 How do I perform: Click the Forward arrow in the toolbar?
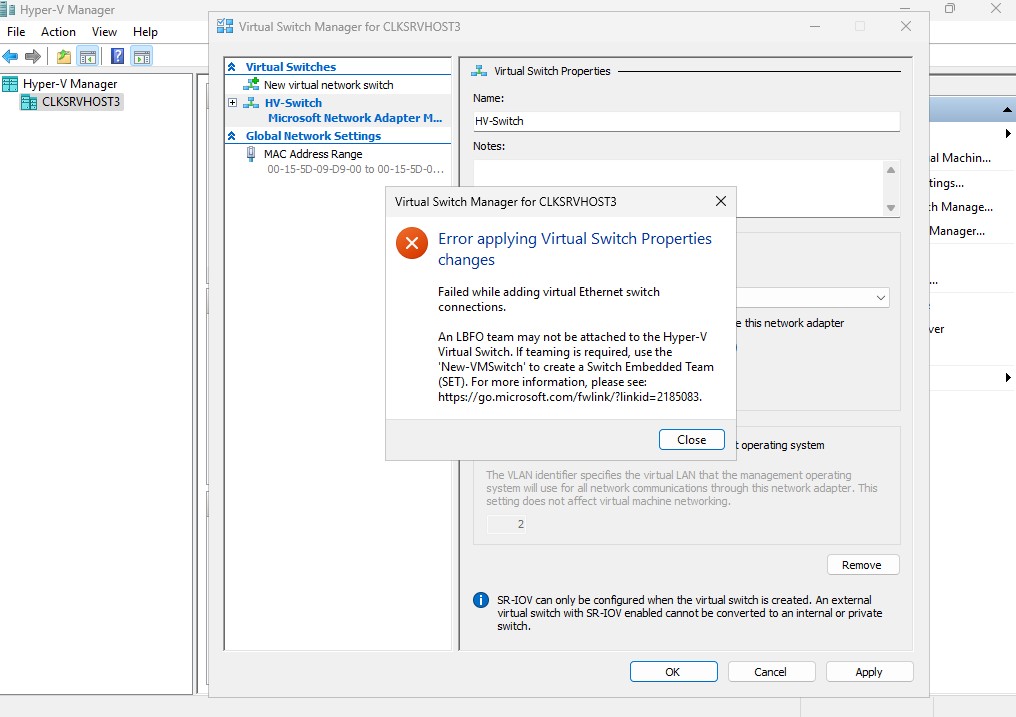coord(33,56)
